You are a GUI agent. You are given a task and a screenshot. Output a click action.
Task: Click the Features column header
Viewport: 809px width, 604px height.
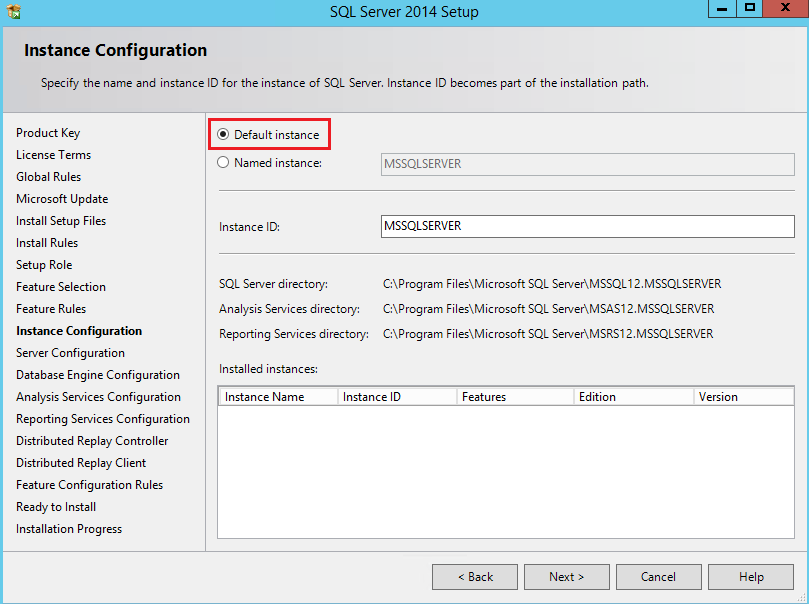[x=515, y=397]
